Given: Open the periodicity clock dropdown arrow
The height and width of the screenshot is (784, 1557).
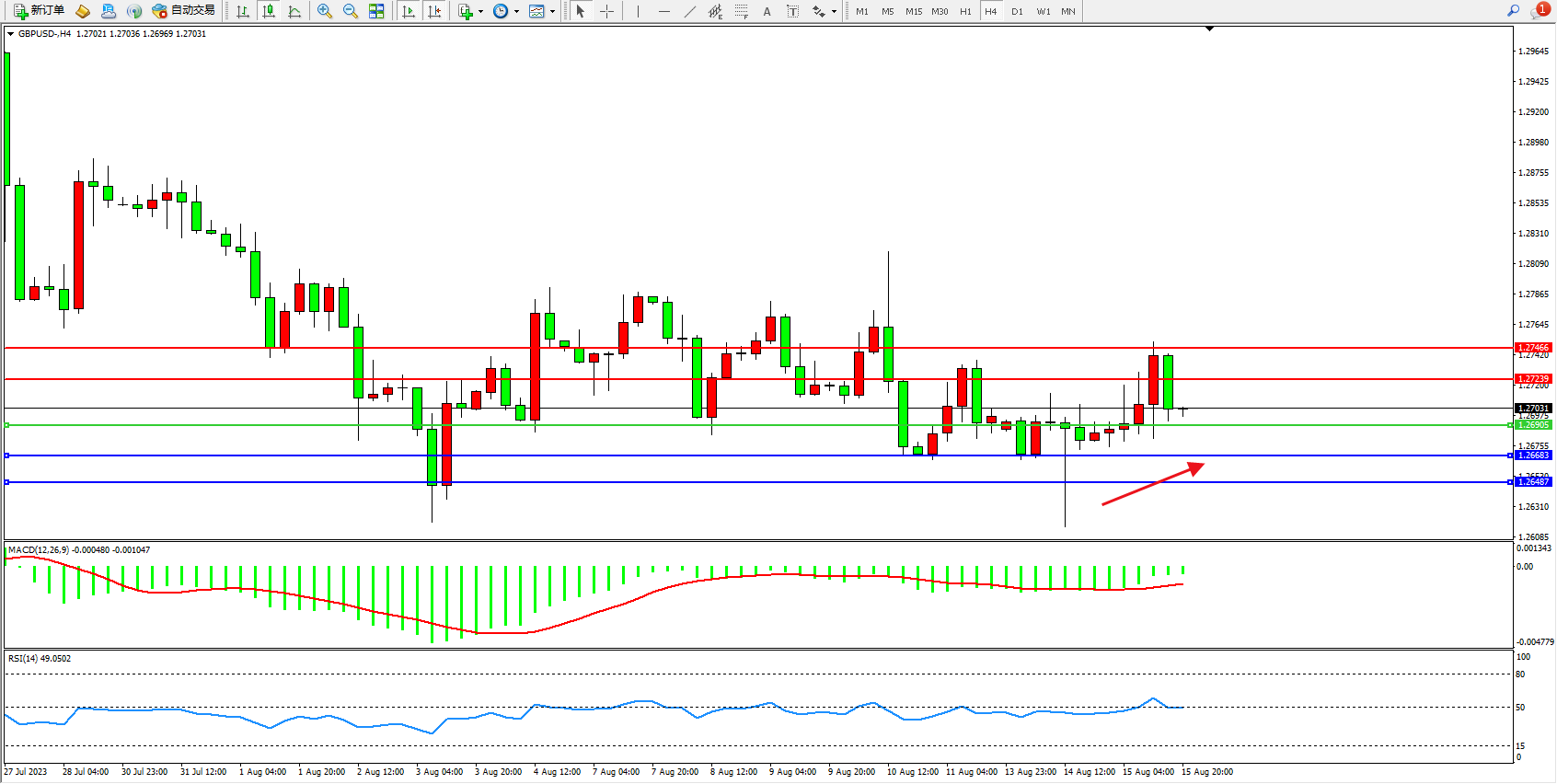Looking at the screenshot, I should coord(516,12).
